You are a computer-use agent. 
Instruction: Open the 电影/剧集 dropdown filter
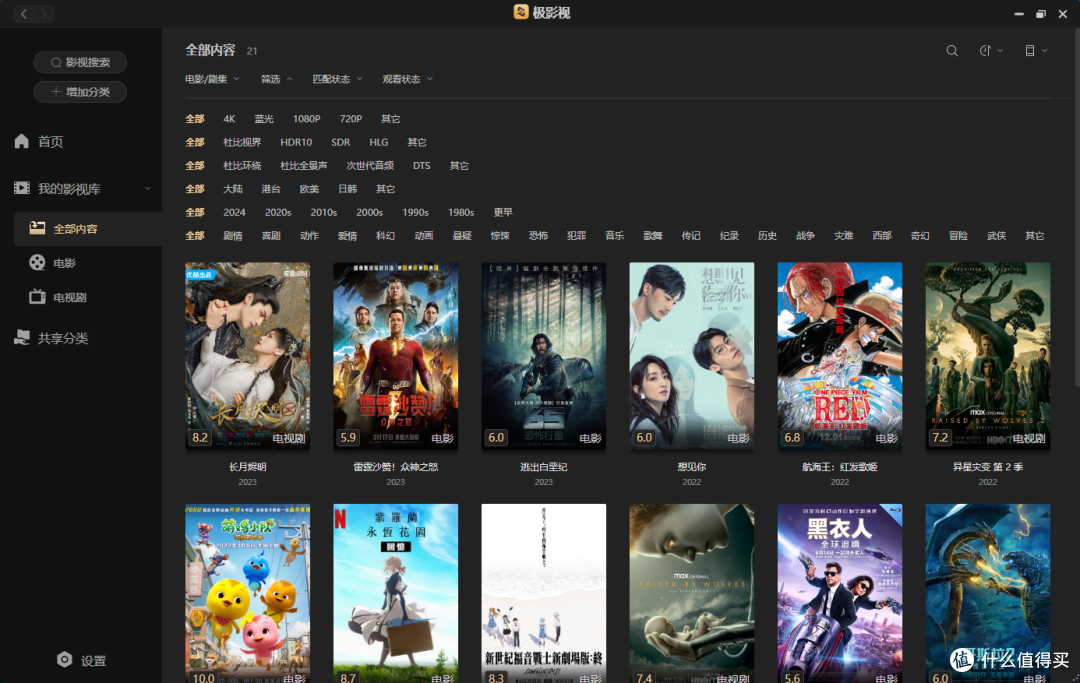[x=212, y=79]
